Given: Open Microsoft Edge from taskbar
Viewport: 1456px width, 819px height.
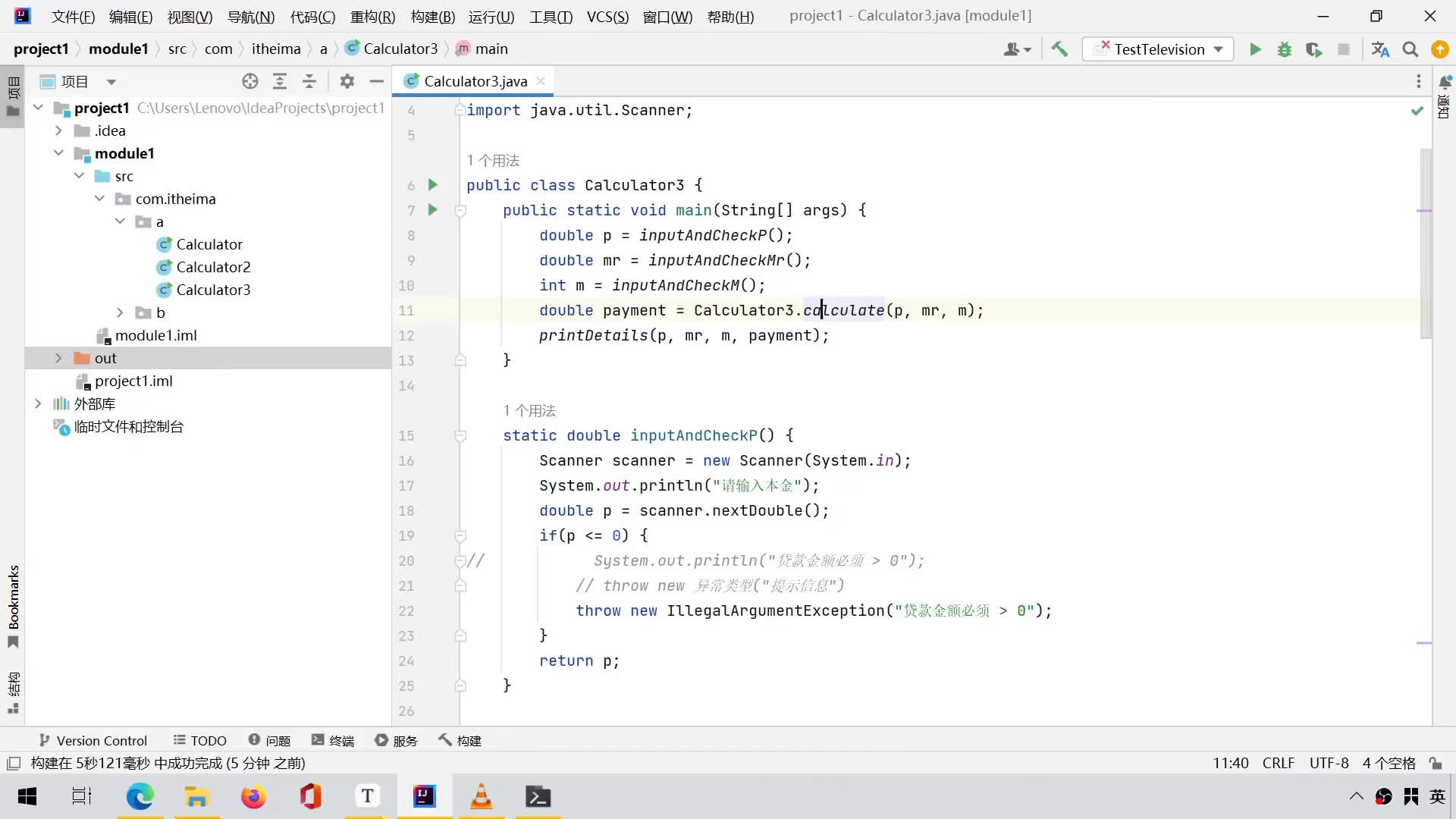Looking at the screenshot, I should 140,796.
